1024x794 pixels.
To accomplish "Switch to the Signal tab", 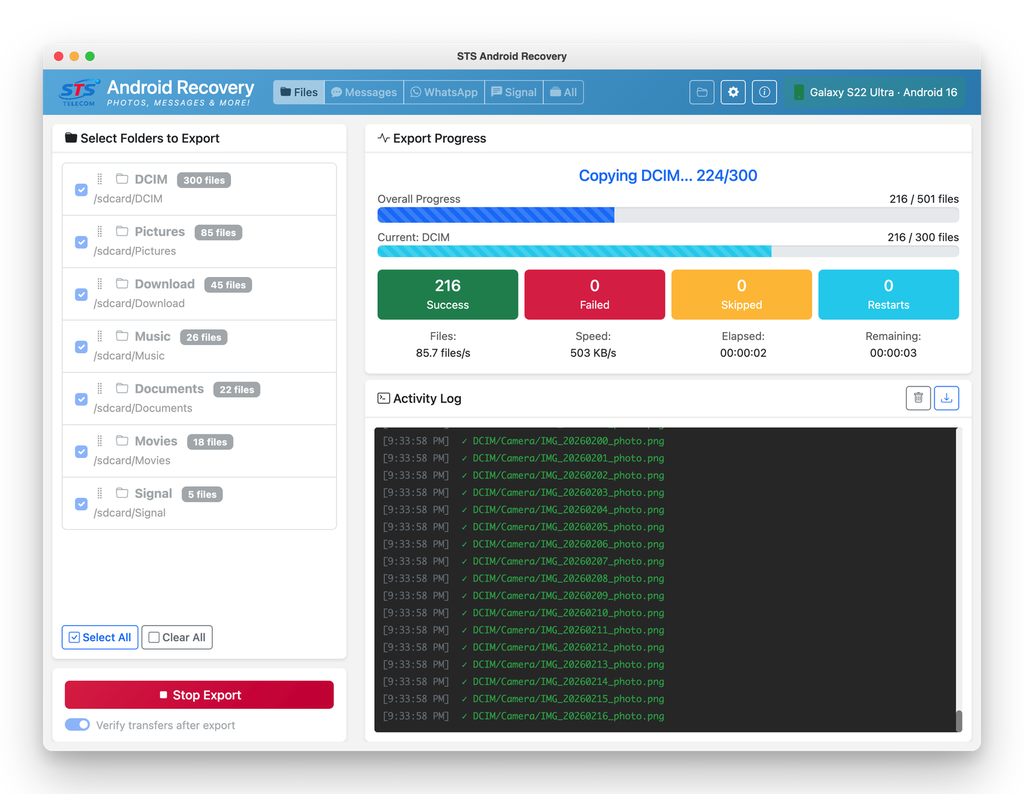I will tap(514, 92).
